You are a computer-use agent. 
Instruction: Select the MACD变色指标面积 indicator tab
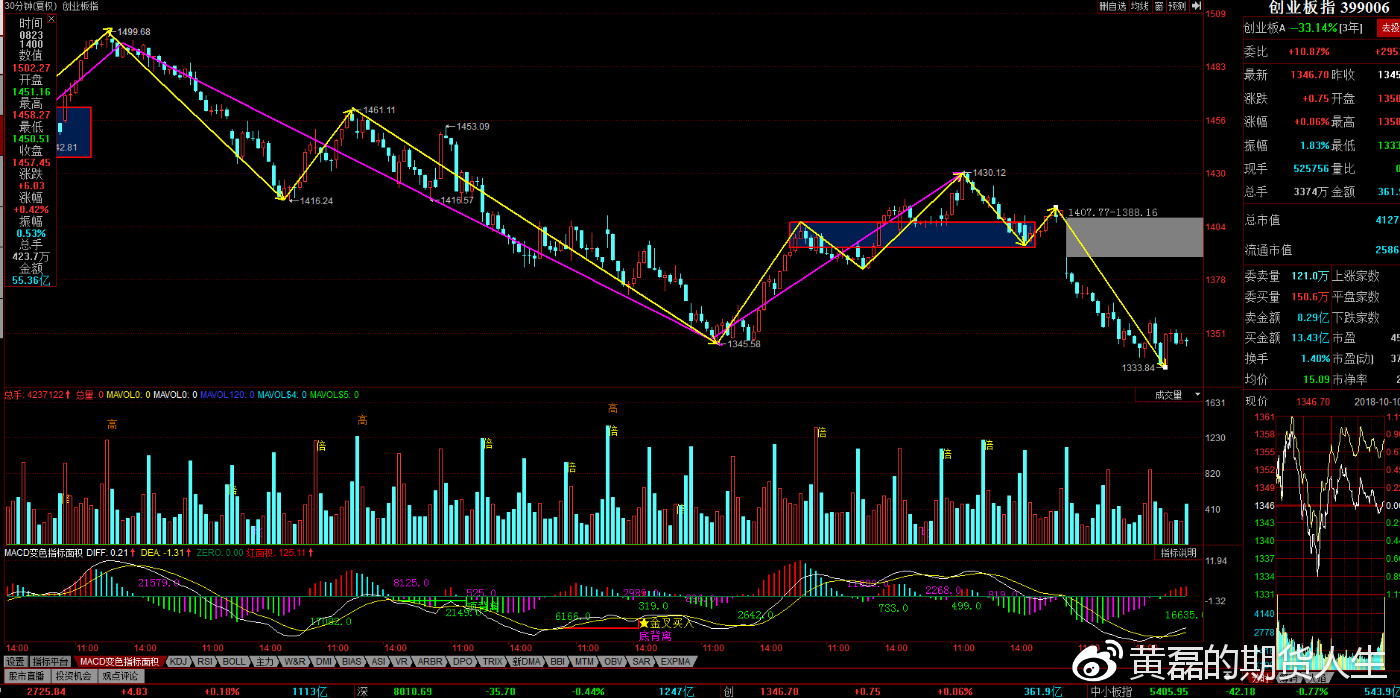(119, 661)
